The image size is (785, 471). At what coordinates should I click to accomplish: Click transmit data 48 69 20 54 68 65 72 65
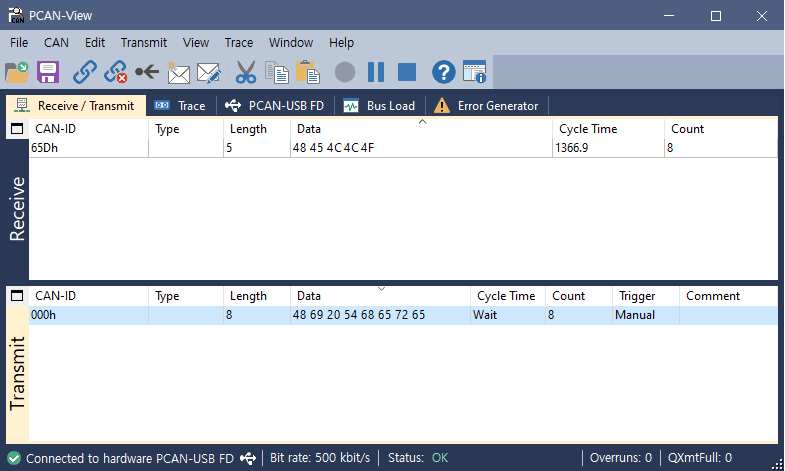point(359,315)
